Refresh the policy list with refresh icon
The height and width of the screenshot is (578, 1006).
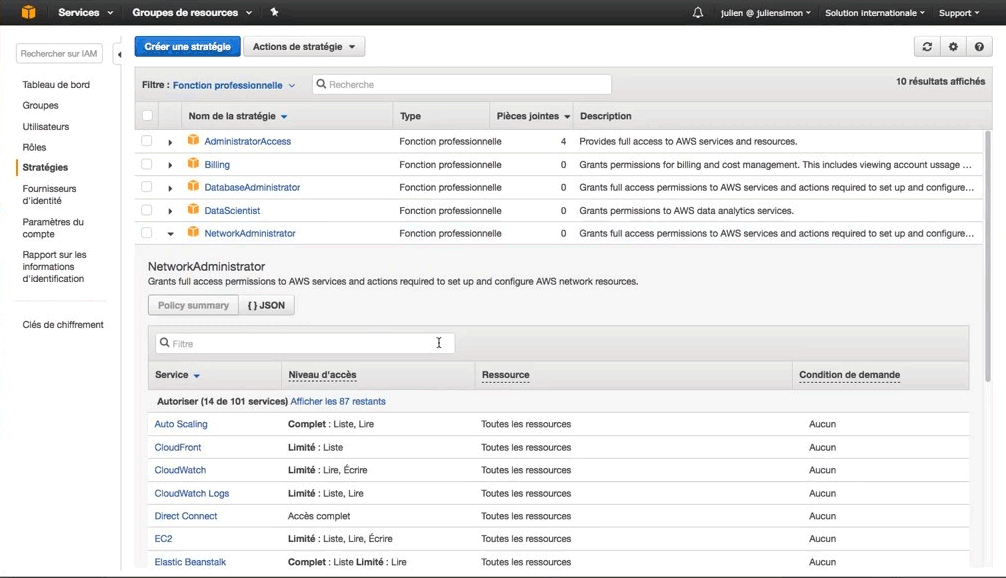(x=927, y=47)
